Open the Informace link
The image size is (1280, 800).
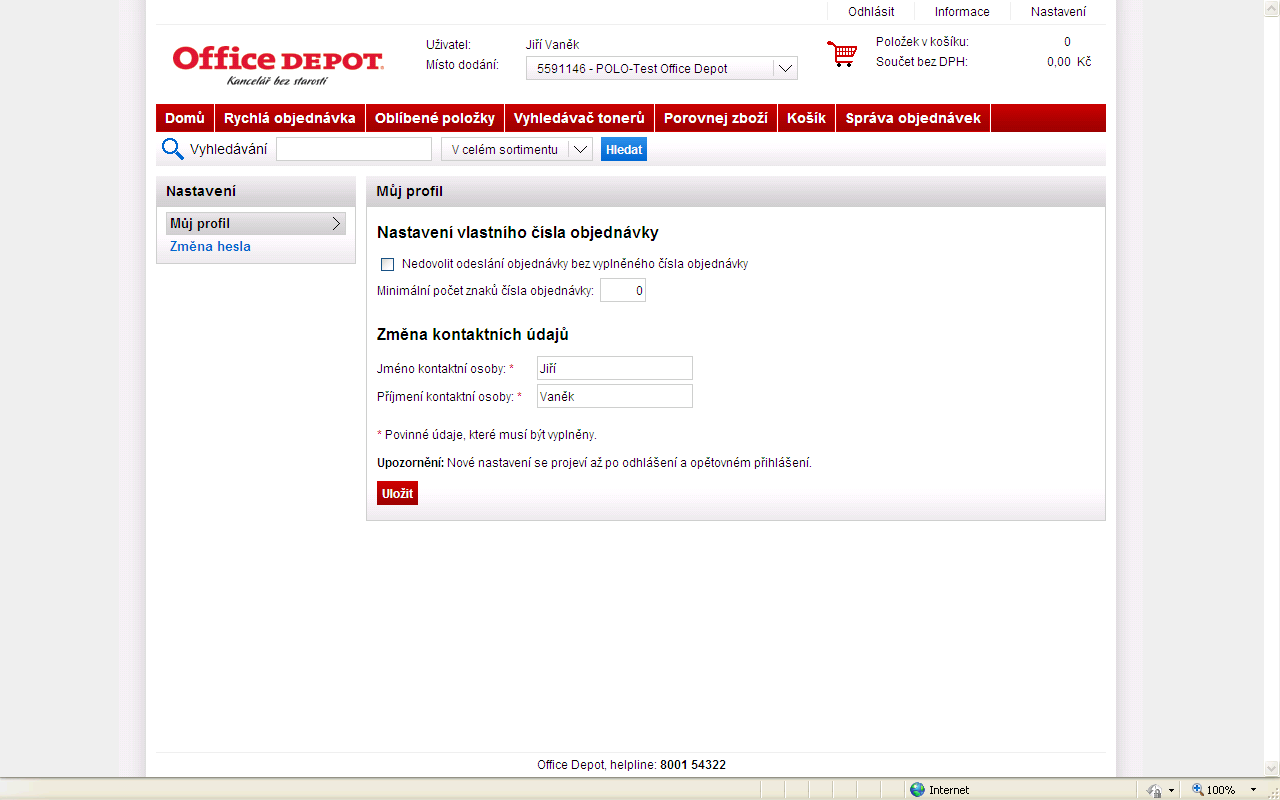tap(962, 12)
